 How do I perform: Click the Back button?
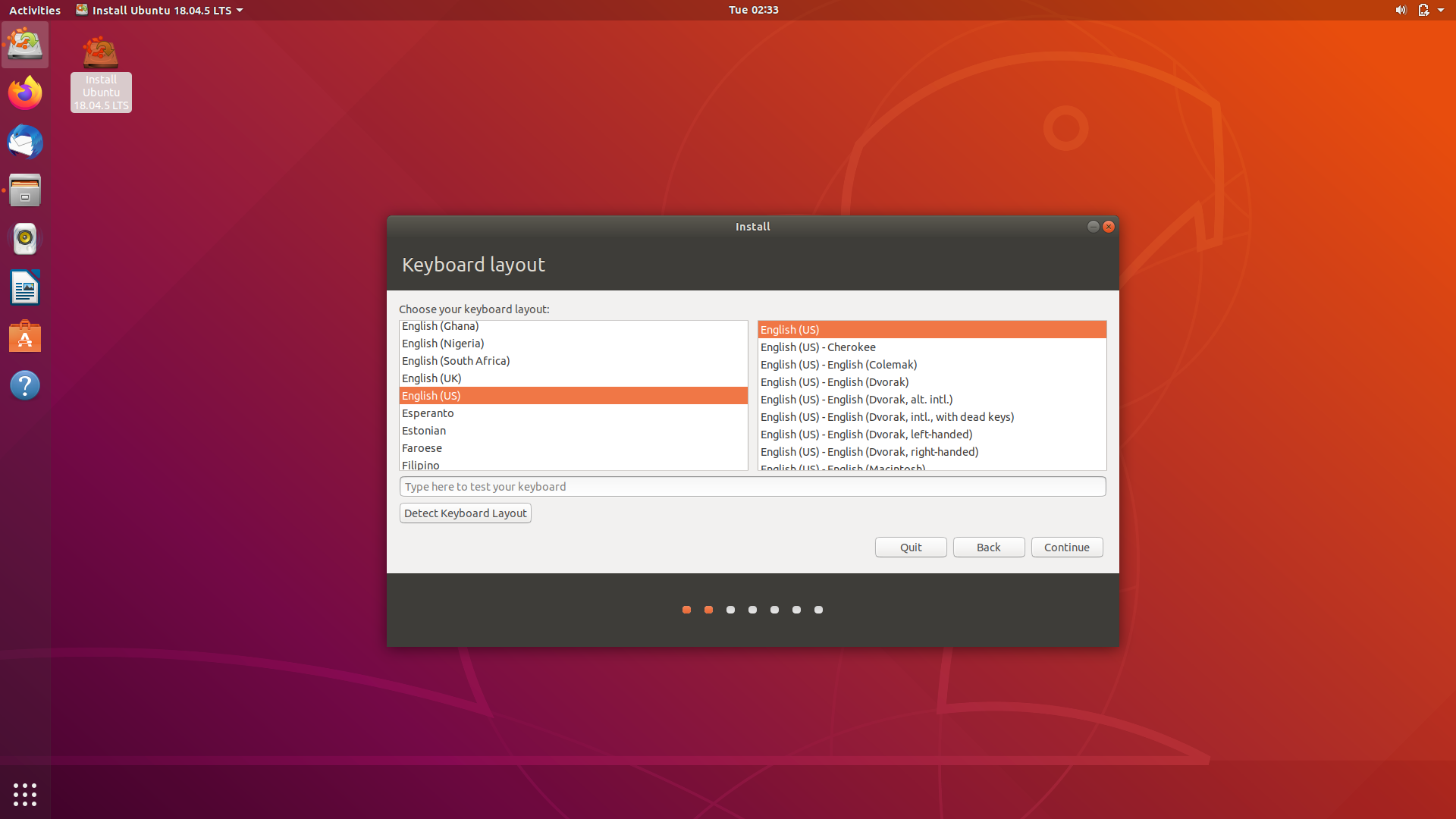[x=988, y=547]
